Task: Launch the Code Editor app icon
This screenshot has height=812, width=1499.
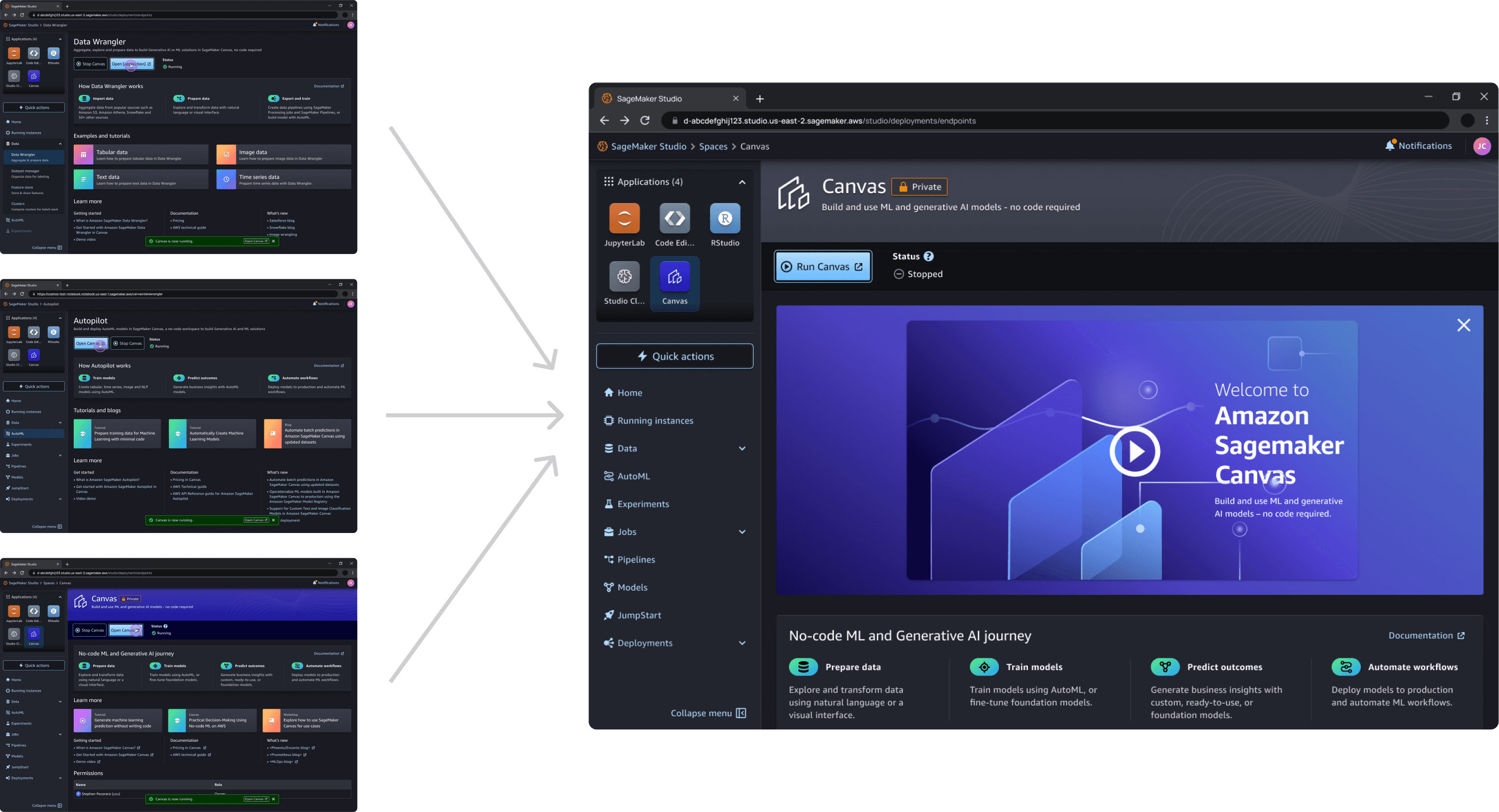Action: [x=675, y=218]
